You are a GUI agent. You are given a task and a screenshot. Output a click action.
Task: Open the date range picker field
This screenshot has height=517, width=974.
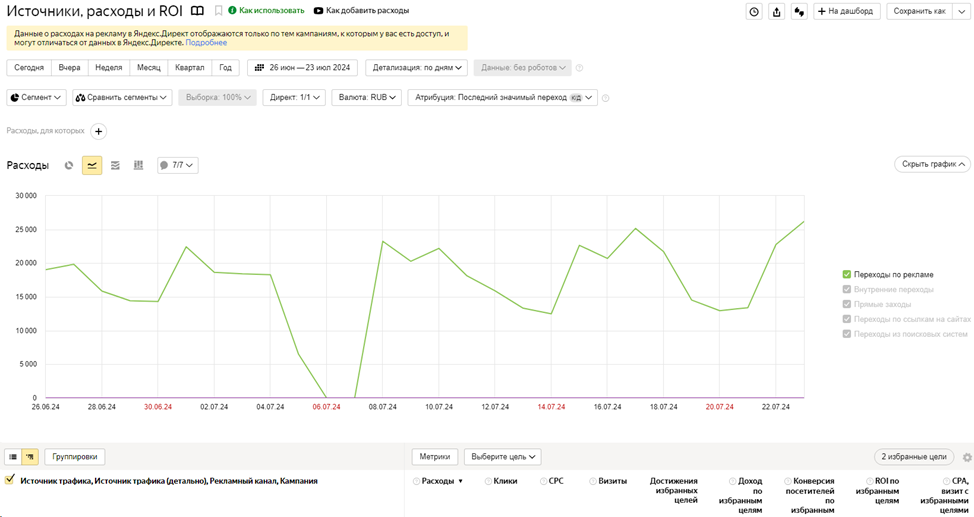pos(303,68)
